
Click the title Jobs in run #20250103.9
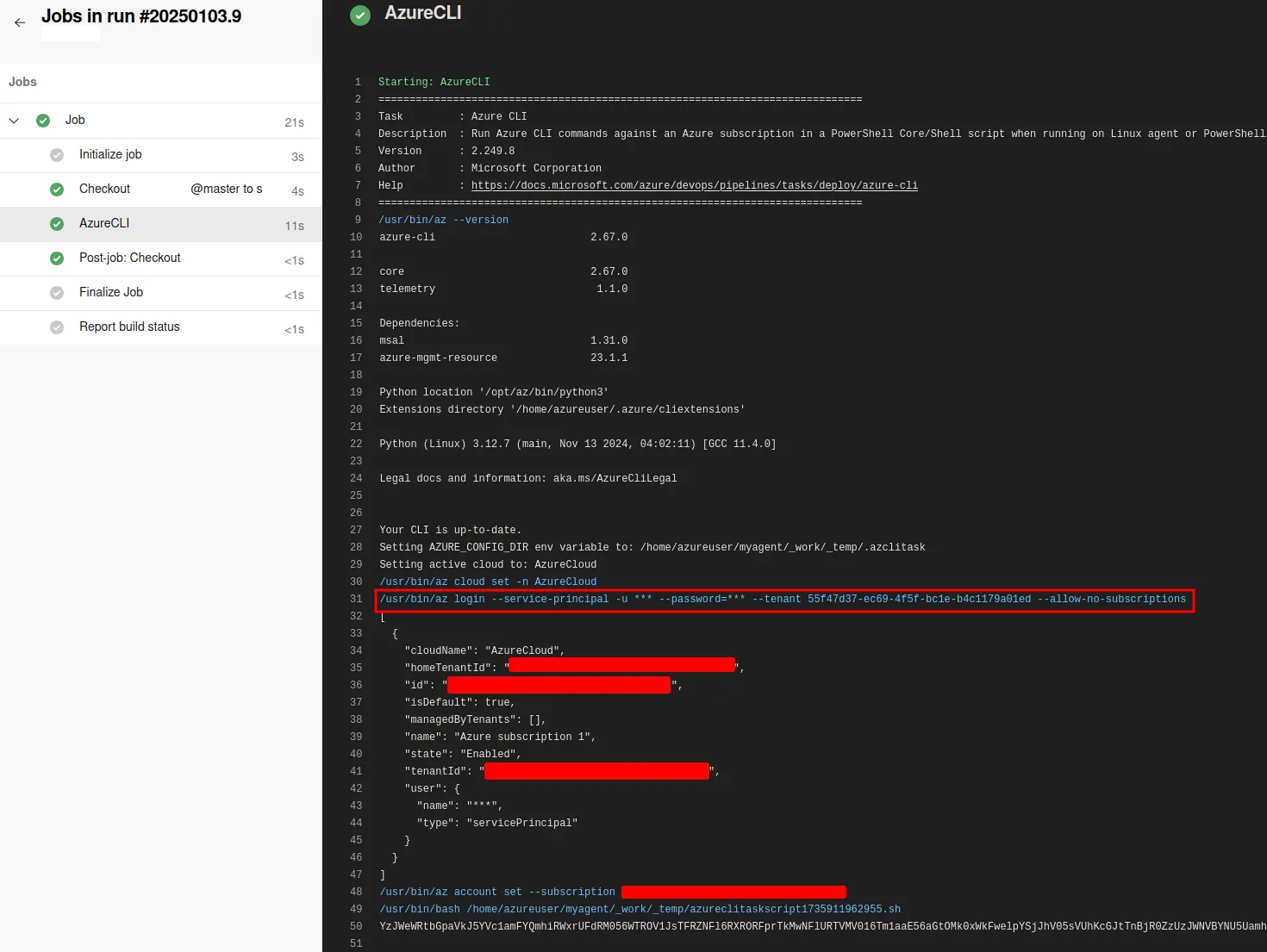[141, 16]
